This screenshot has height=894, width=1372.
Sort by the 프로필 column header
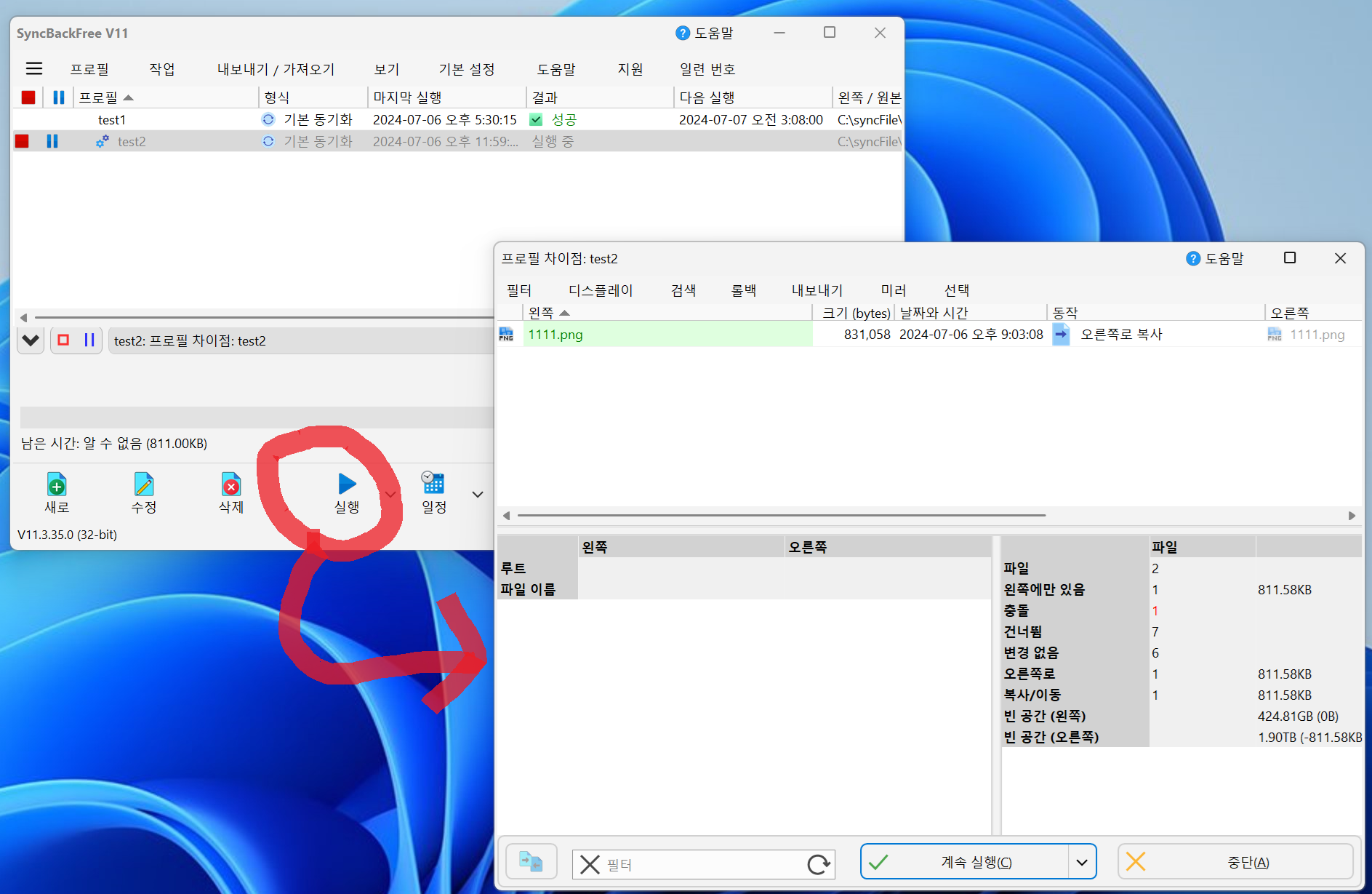click(167, 97)
